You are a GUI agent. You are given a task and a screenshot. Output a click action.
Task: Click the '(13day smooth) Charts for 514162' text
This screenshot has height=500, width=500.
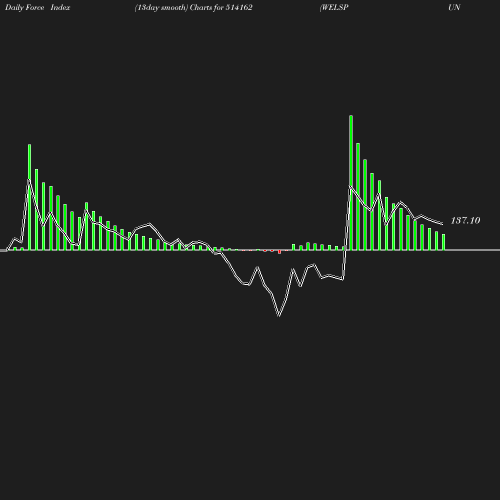194,7
